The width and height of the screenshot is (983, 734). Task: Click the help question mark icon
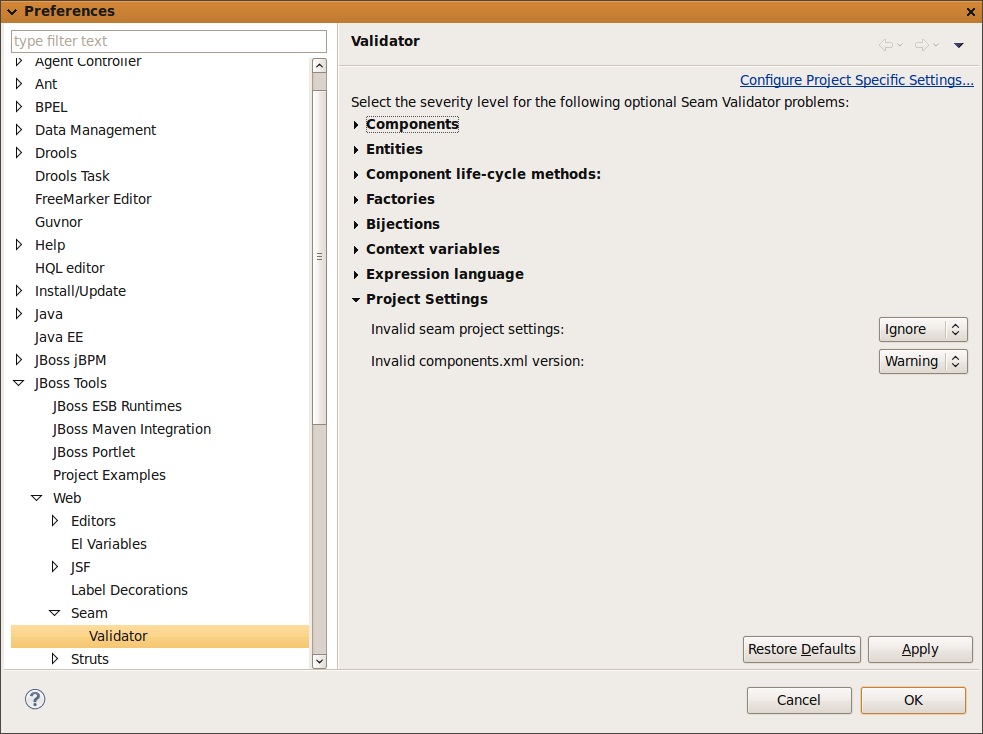[x=35, y=699]
